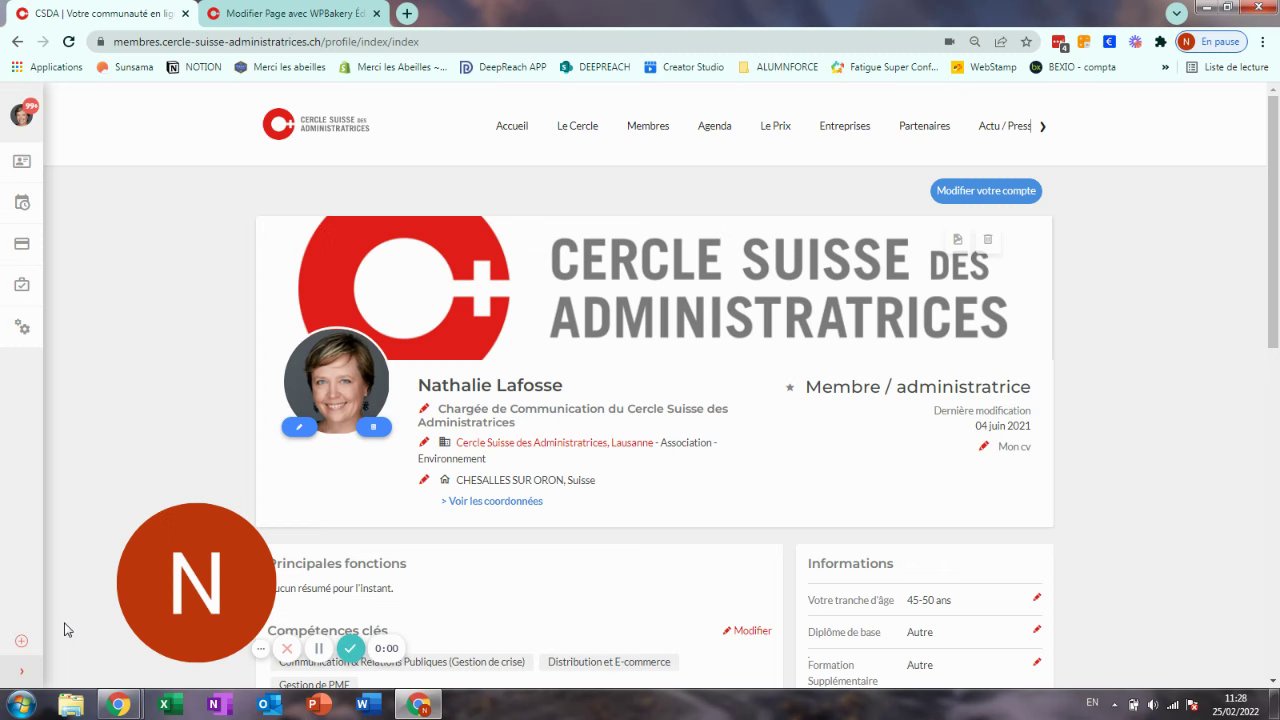This screenshot has width=1280, height=720.
Task: Open the Extensions puzzle icon
Action: 1160,42
